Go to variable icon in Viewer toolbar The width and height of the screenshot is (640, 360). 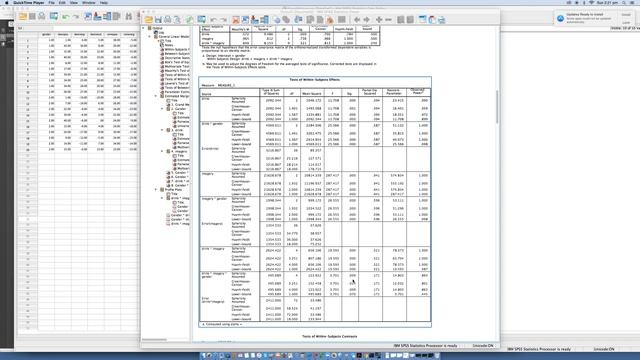point(255,20)
